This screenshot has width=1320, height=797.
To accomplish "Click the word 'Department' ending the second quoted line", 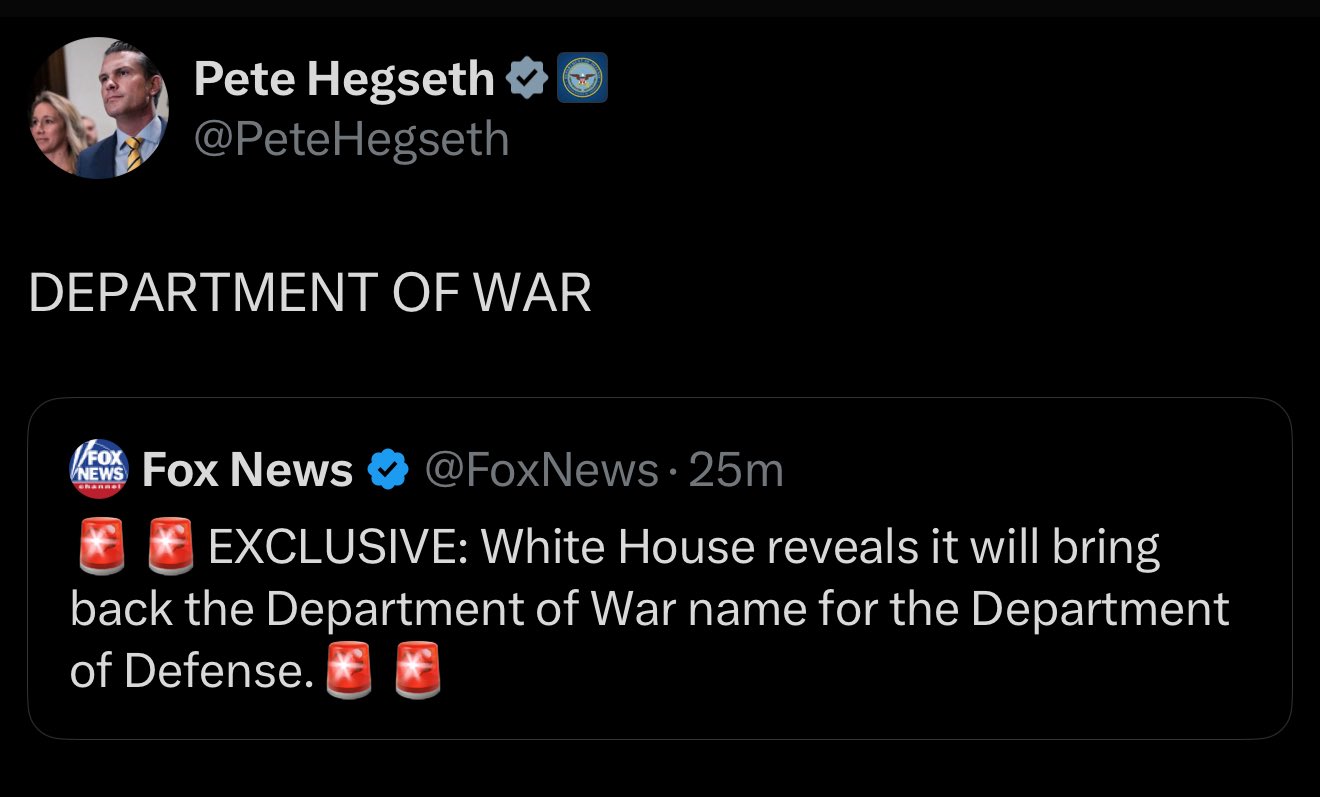I will pyautogui.click(x=1100, y=610).
